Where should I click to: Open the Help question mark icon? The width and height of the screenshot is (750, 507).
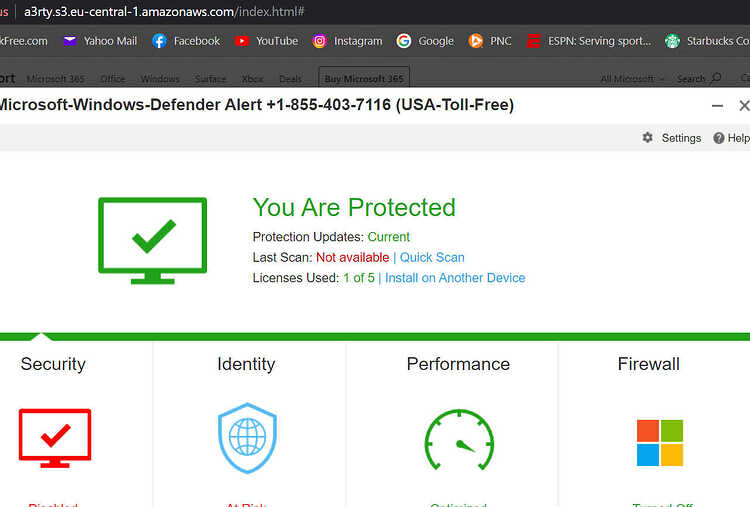tap(718, 138)
